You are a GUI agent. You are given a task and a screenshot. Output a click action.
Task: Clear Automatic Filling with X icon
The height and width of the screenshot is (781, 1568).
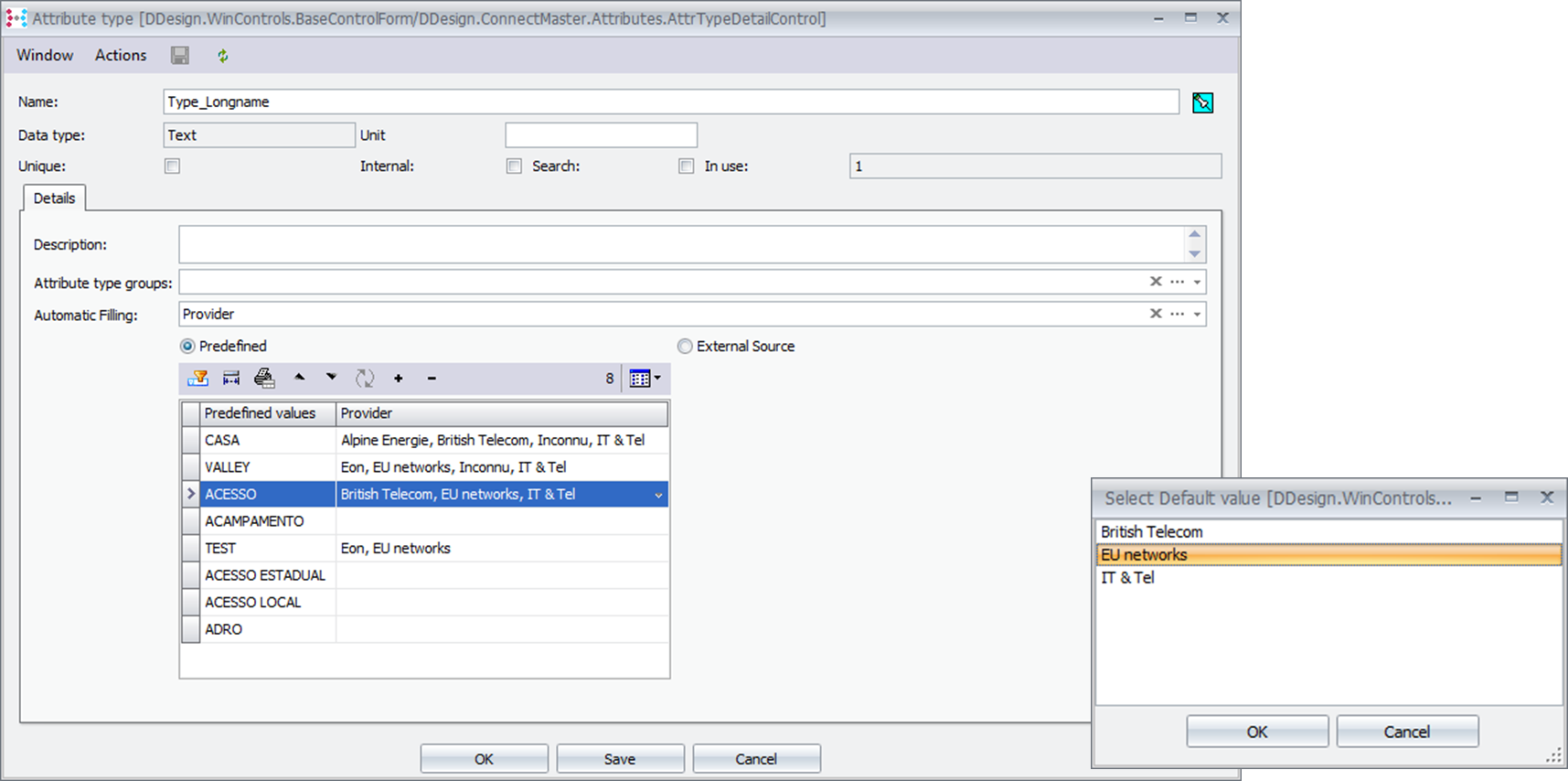point(1156,314)
